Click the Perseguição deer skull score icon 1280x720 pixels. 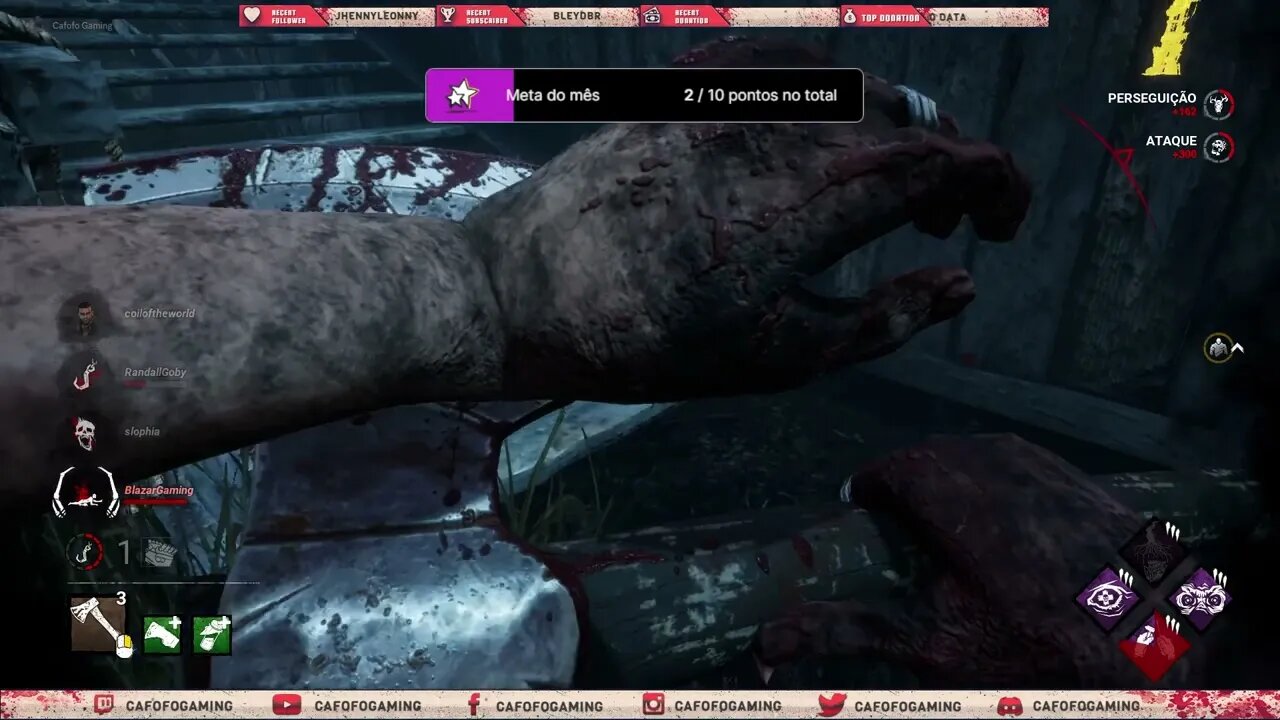click(x=1218, y=104)
